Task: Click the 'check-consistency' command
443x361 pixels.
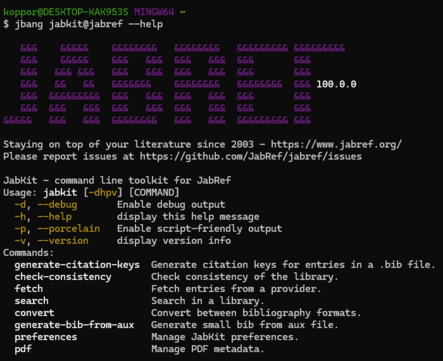Action: pyautogui.click(x=63, y=277)
